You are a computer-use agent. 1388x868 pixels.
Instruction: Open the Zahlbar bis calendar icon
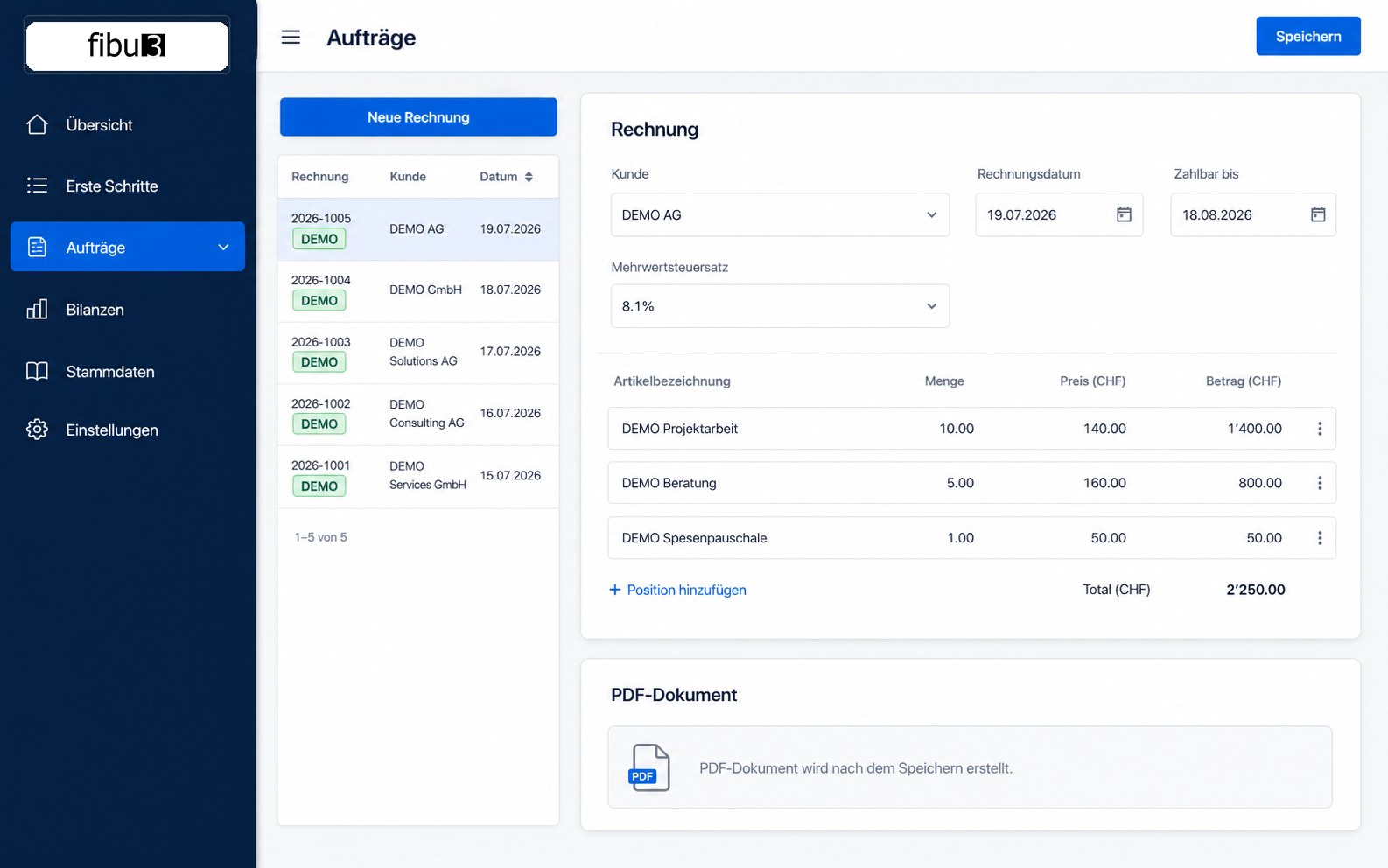pyautogui.click(x=1318, y=214)
